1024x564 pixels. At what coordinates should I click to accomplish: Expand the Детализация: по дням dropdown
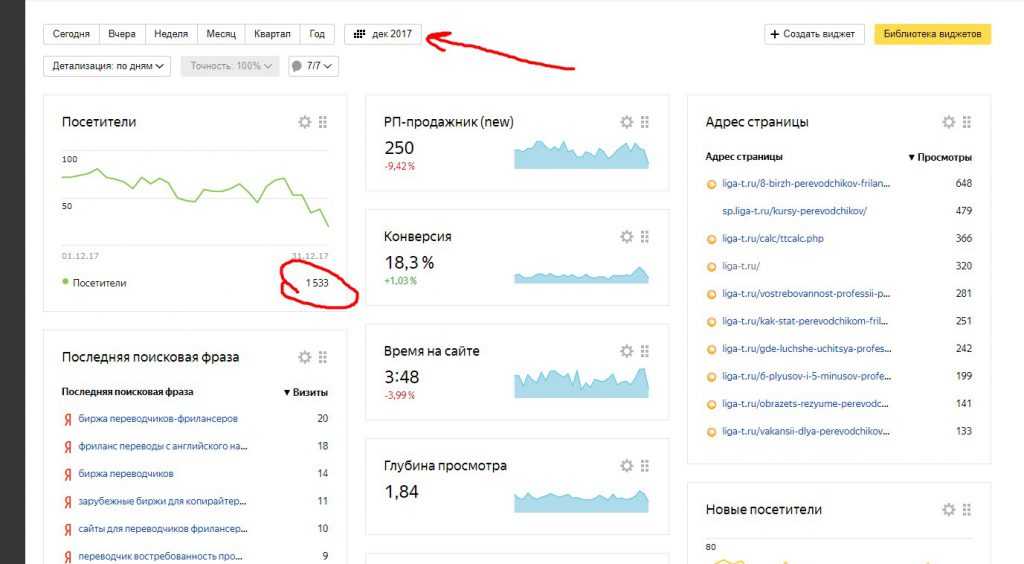(x=108, y=66)
